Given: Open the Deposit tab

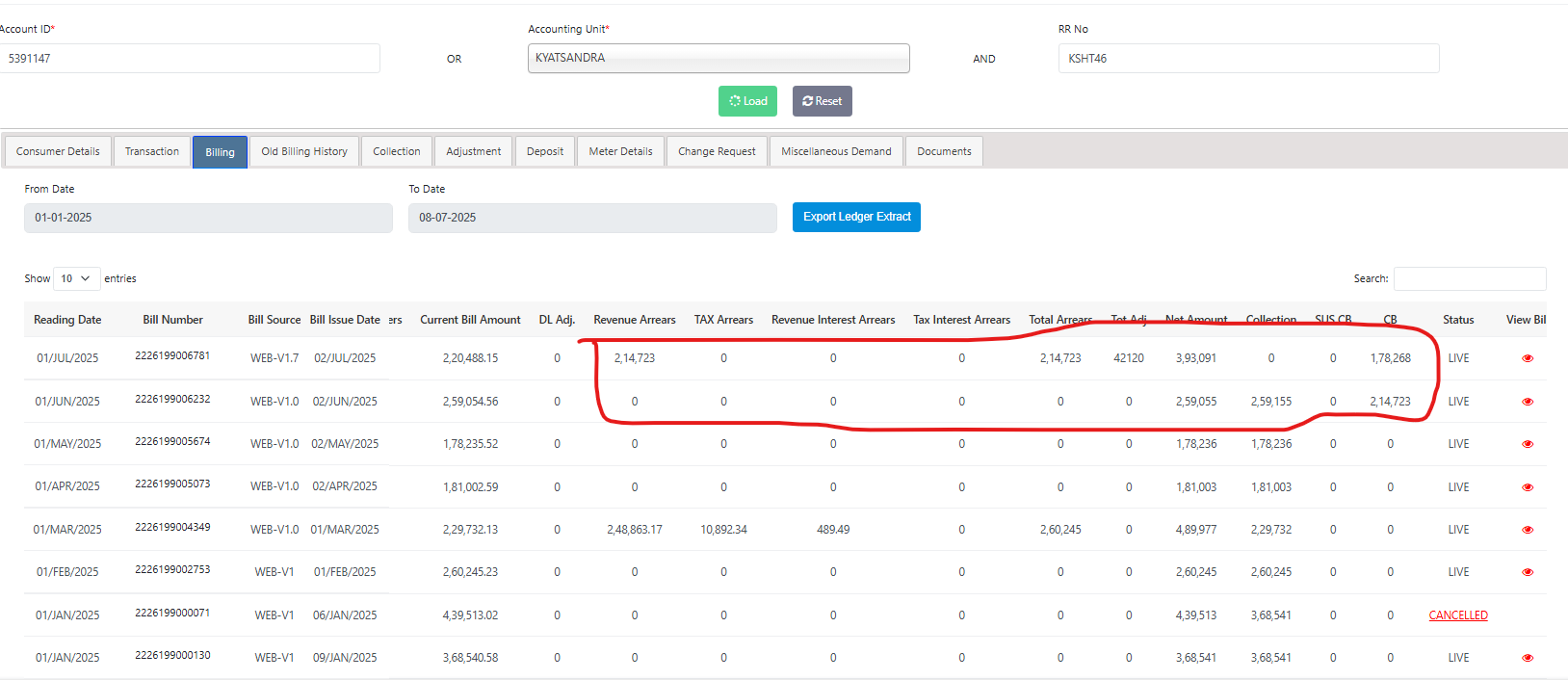Looking at the screenshot, I should click(545, 151).
